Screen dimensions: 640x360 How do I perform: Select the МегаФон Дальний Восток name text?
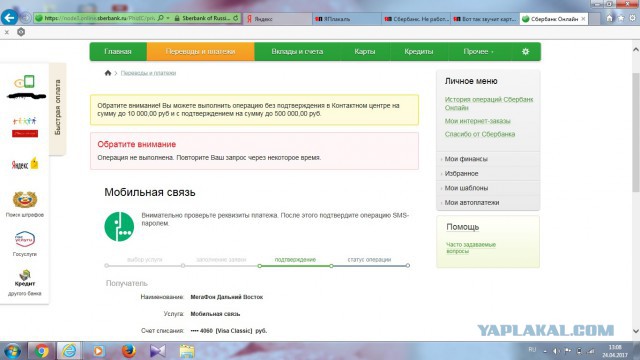coord(227,297)
